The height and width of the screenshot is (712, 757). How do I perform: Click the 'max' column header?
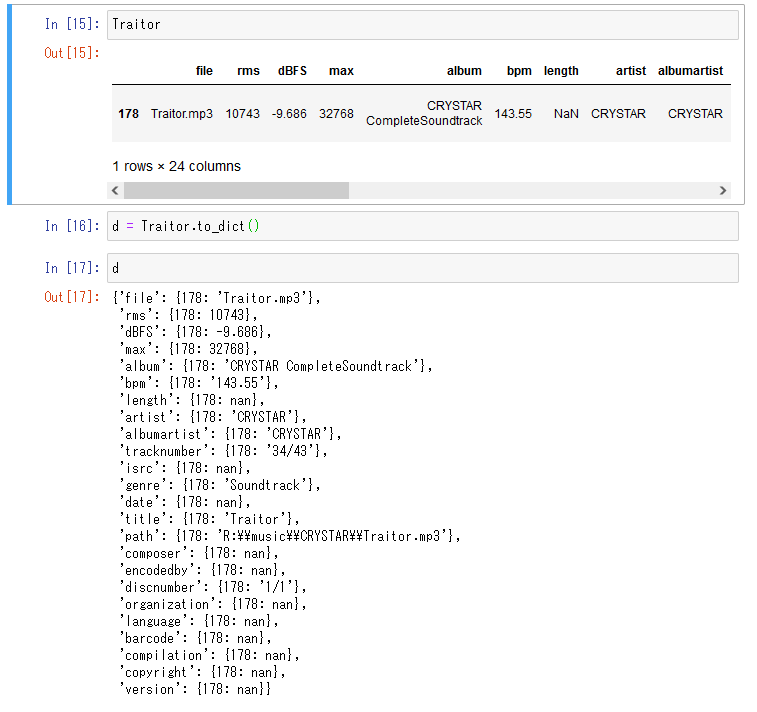pyautogui.click(x=341, y=71)
